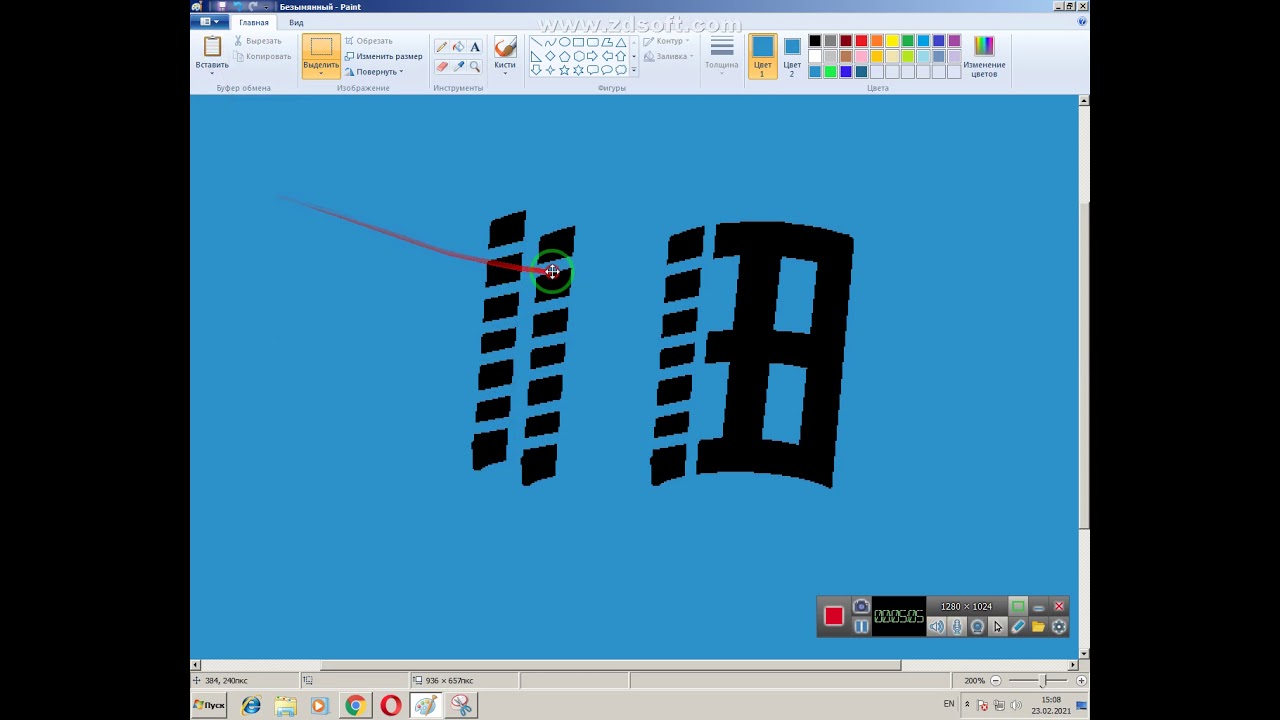Select Color 1 (Цвет 1) as active
Viewport: 1280px width, 720px height.
point(762,56)
